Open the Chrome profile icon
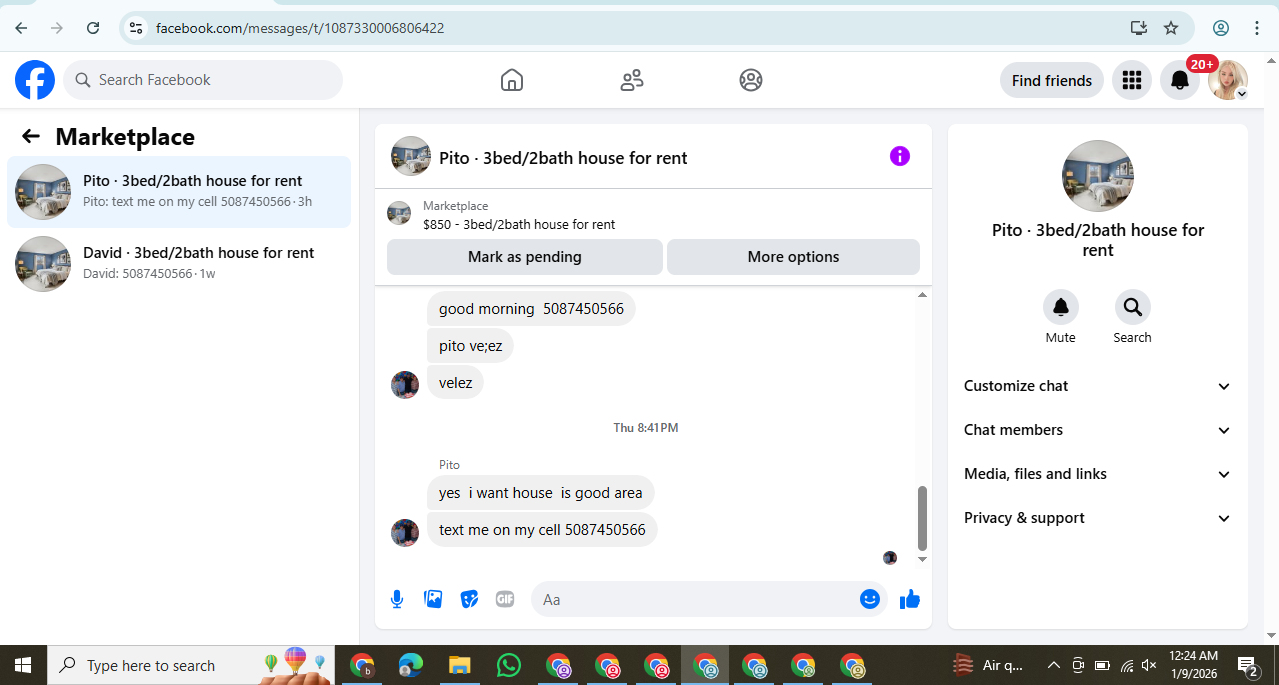 pos(1221,28)
